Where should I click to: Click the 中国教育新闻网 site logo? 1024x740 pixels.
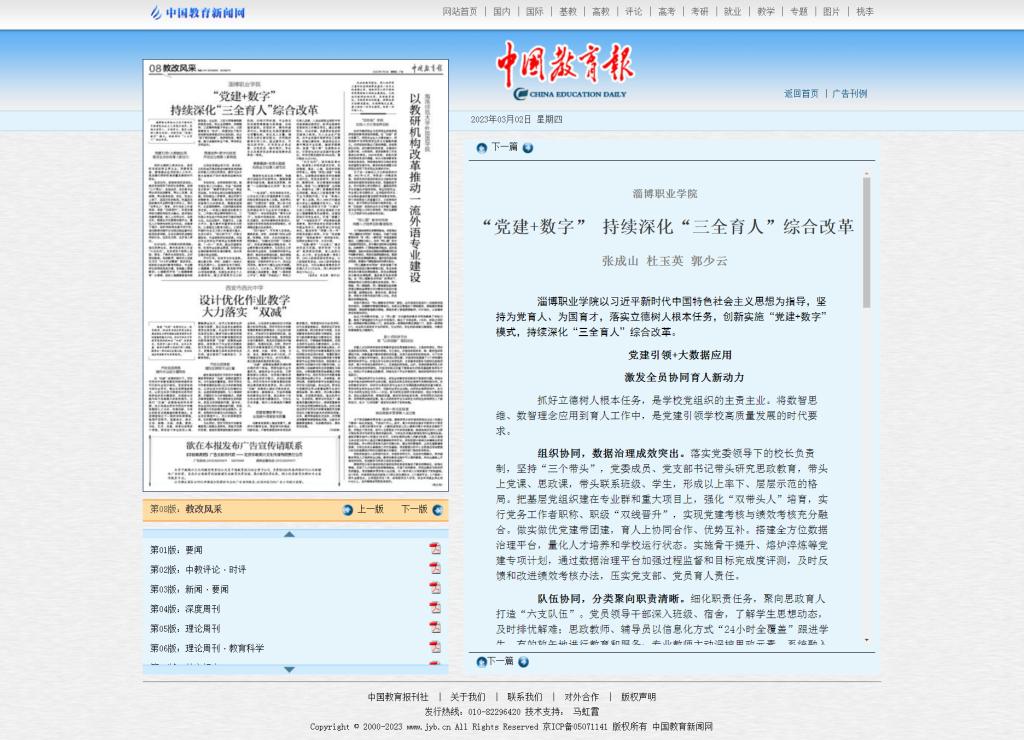pos(198,13)
